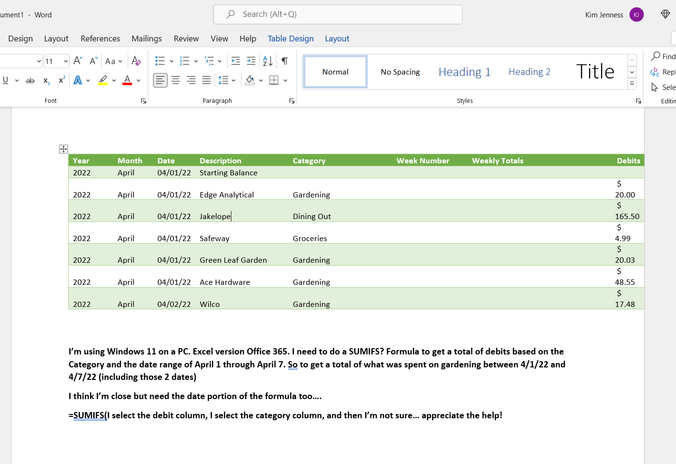Open Change Case dropdown
The height and width of the screenshot is (464, 676).
point(113,61)
